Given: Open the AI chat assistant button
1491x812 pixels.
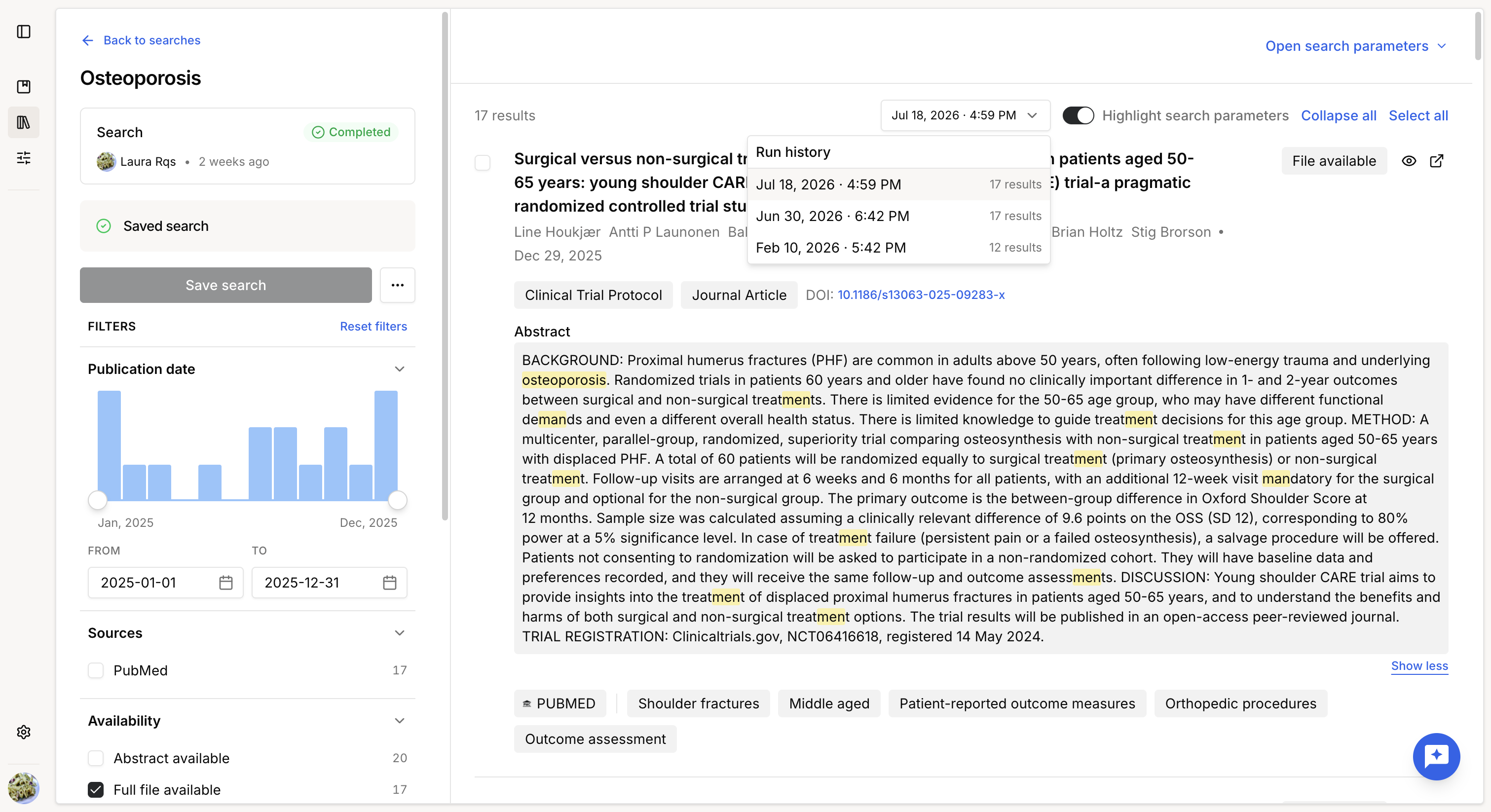Looking at the screenshot, I should point(1436,756).
